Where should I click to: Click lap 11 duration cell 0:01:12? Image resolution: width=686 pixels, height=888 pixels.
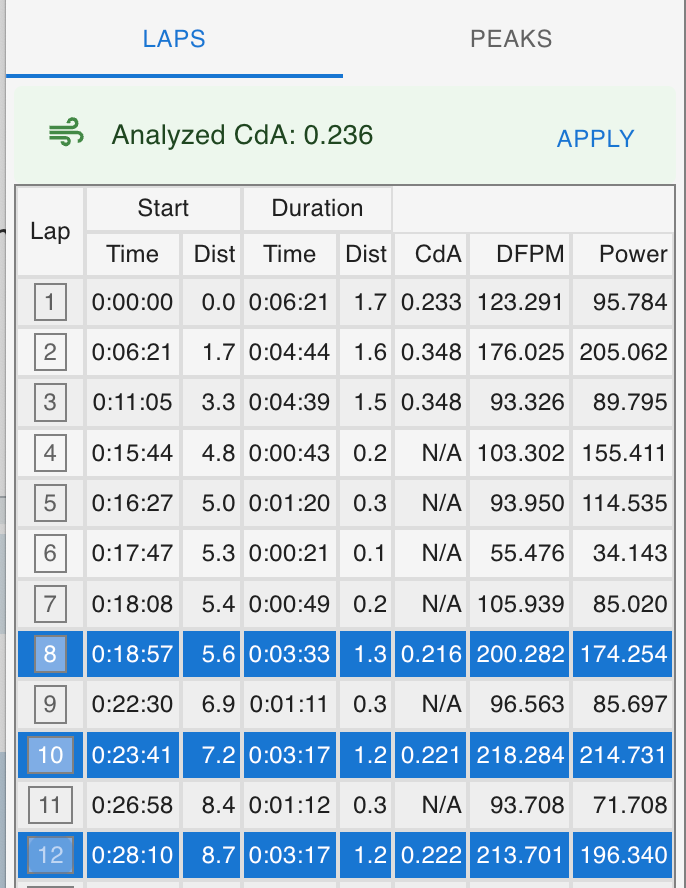pos(289,804)
